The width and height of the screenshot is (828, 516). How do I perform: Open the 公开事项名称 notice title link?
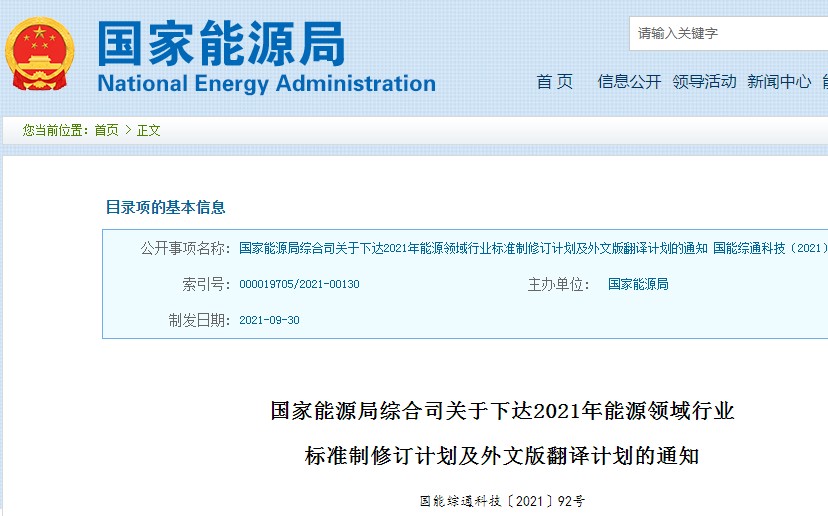[x=533, y=248]
